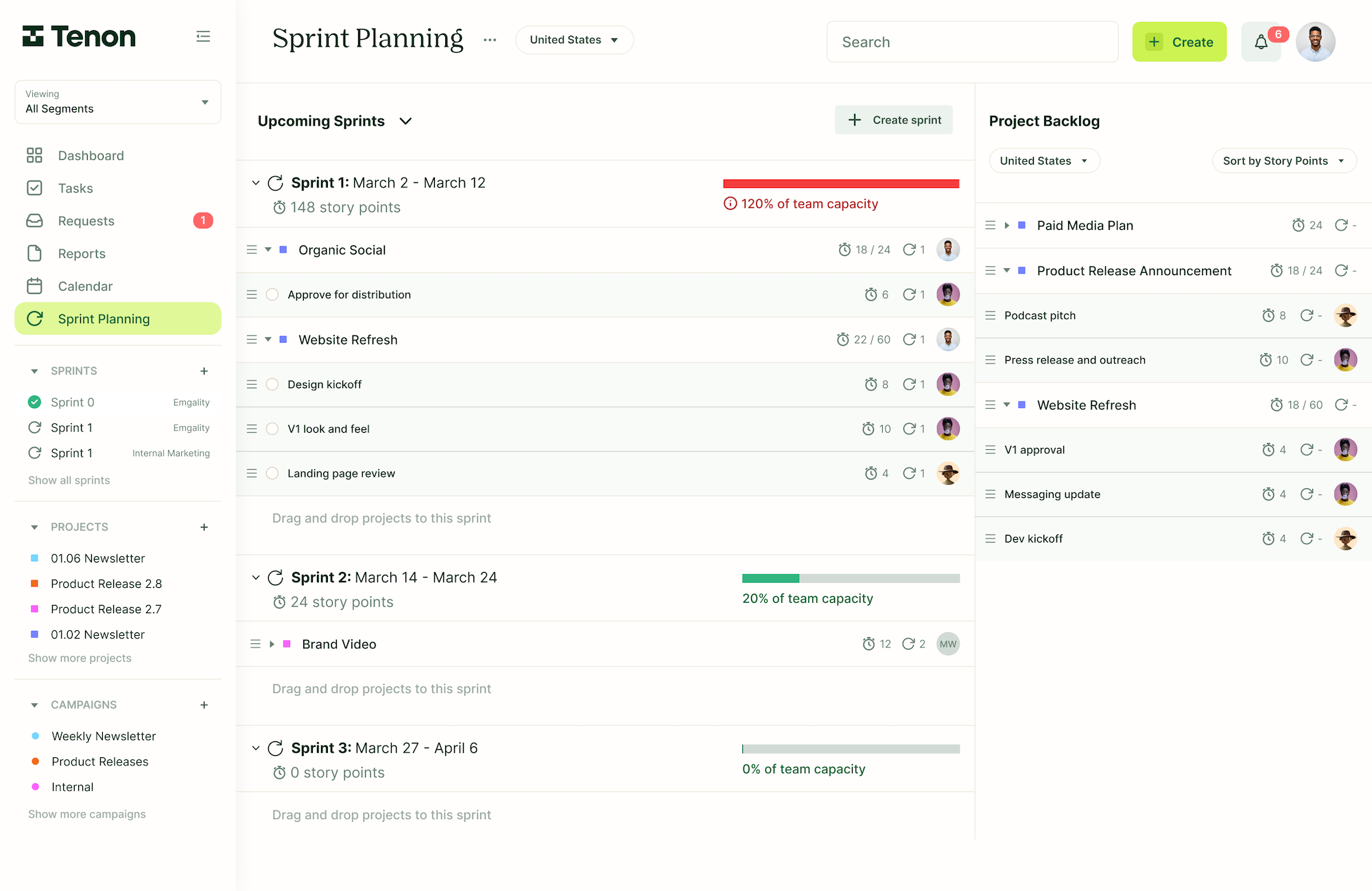This screenshot has width=1372, height=891.
Task: Click sprint cycle icon on Paid Media Plan
Action: pyautogui.click(x=1341, y=226)
